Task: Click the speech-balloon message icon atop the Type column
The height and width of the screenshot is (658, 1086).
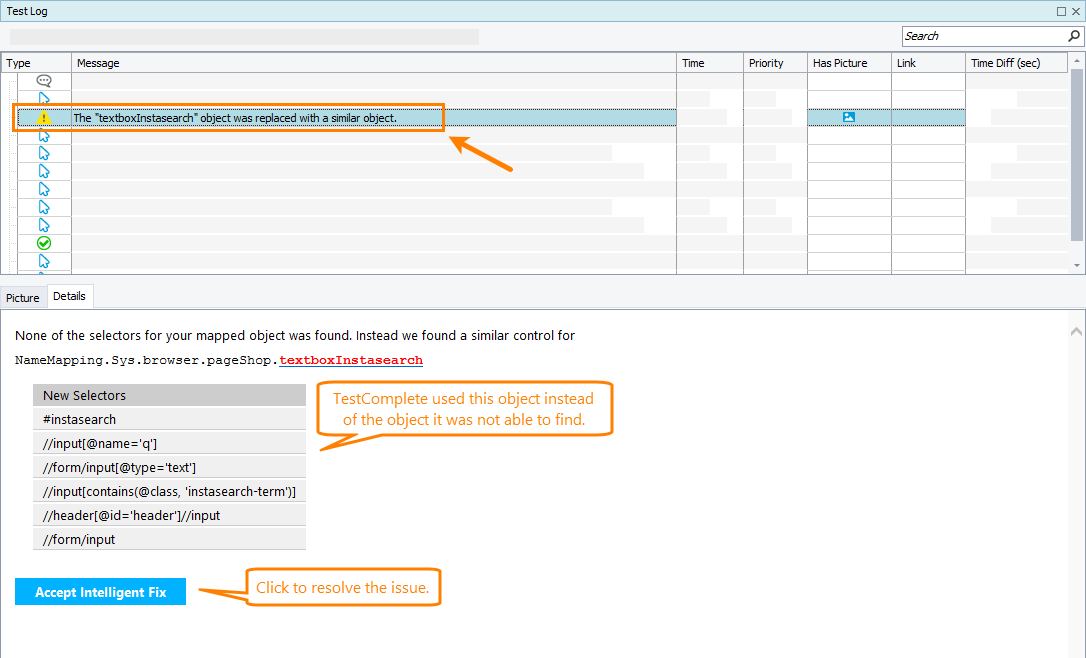Action: (x=44, y=81)
